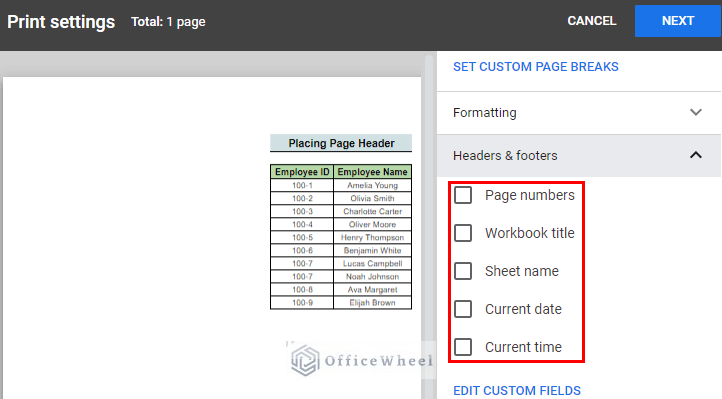Enable the Page numbers checkbox
The image size is (722, 399).
coord(463,195)
